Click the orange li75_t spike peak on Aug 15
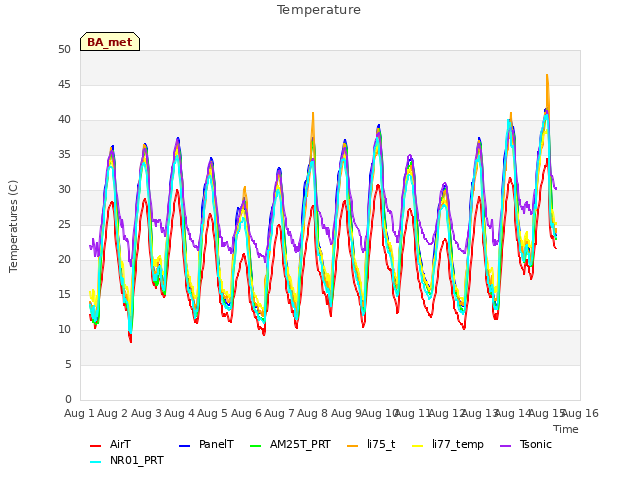The image size is (640, 480). point(547,75)
